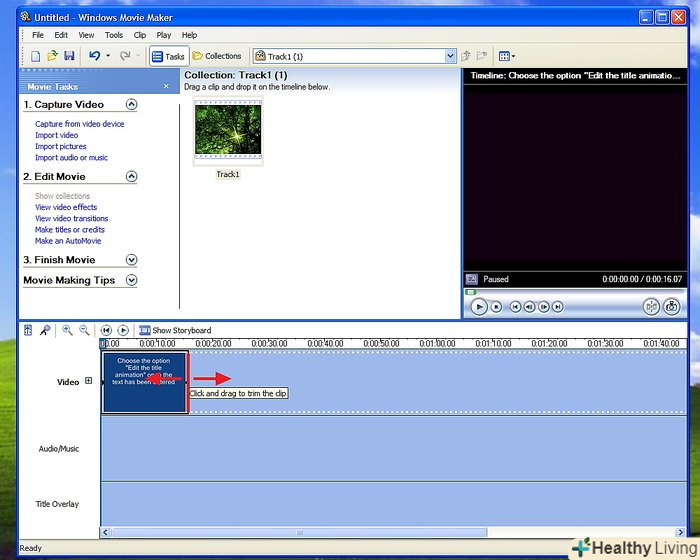Viewport: 700px width, 560px height.
Task: Click the Save Project toolbar icon
Action: (x=68, y=56)
